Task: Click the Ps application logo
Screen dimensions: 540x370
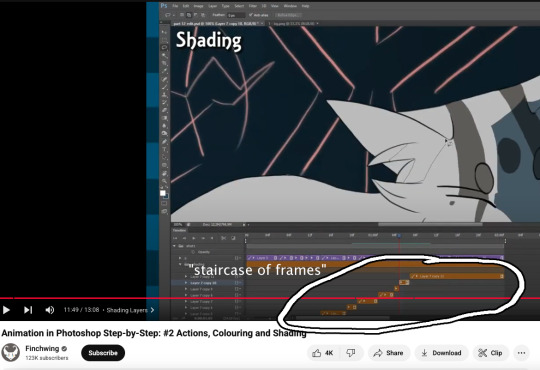Action: (164, 6)
